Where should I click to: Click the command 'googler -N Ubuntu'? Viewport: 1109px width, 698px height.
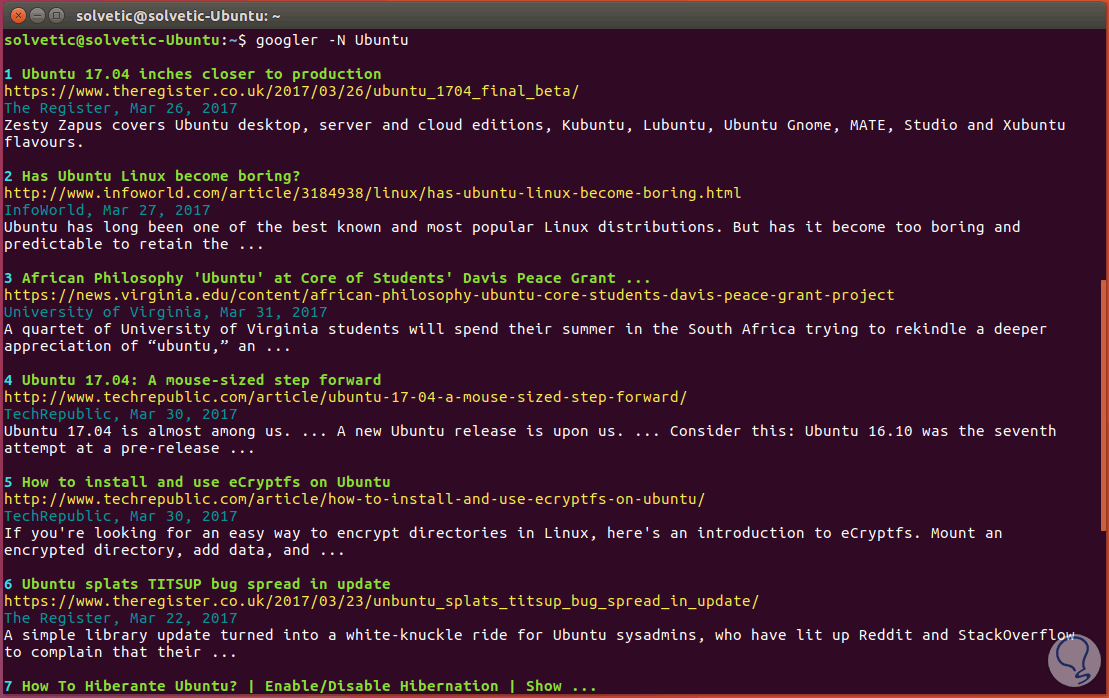[x=332, y=40]
